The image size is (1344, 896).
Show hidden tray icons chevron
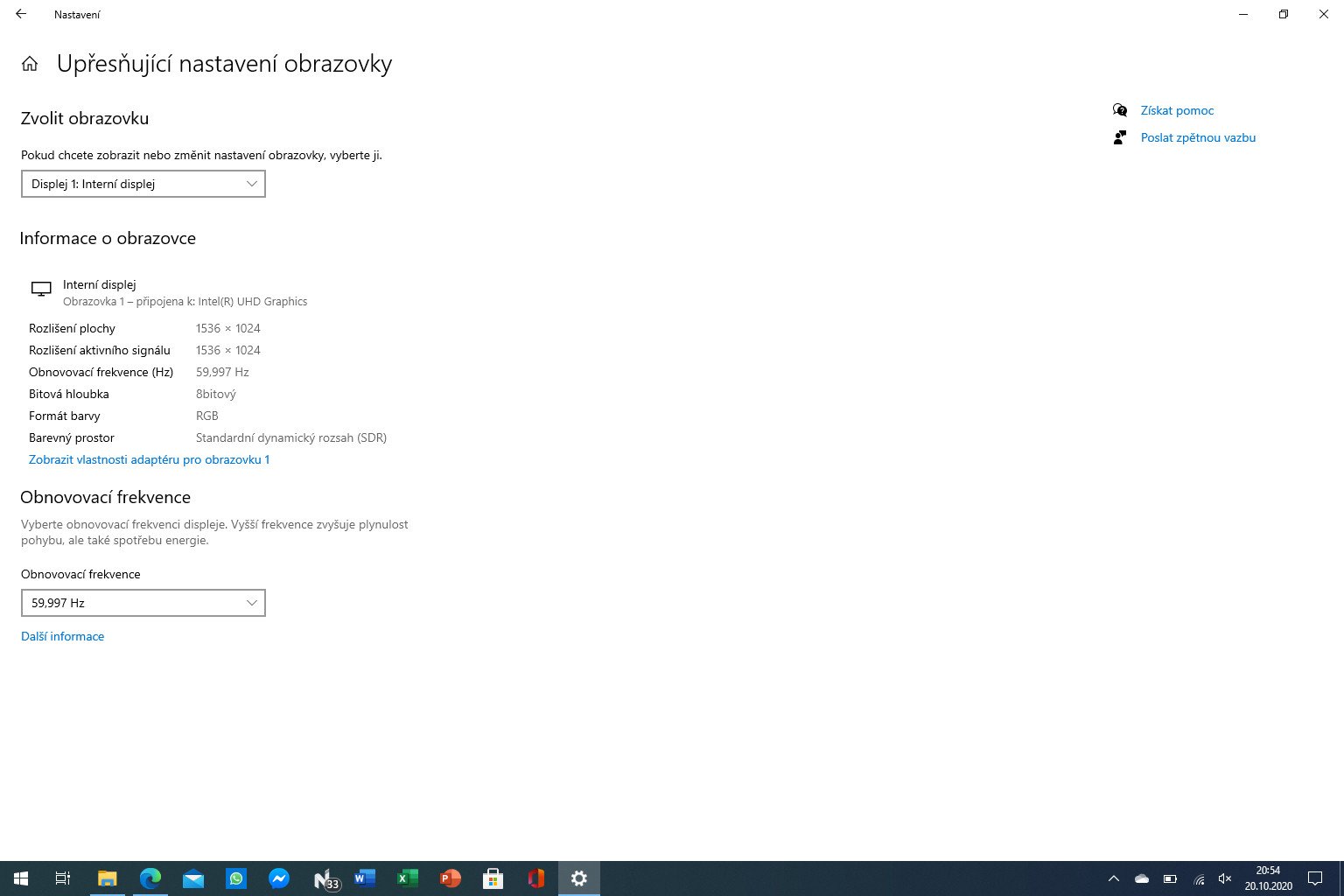coord(1113,878)
